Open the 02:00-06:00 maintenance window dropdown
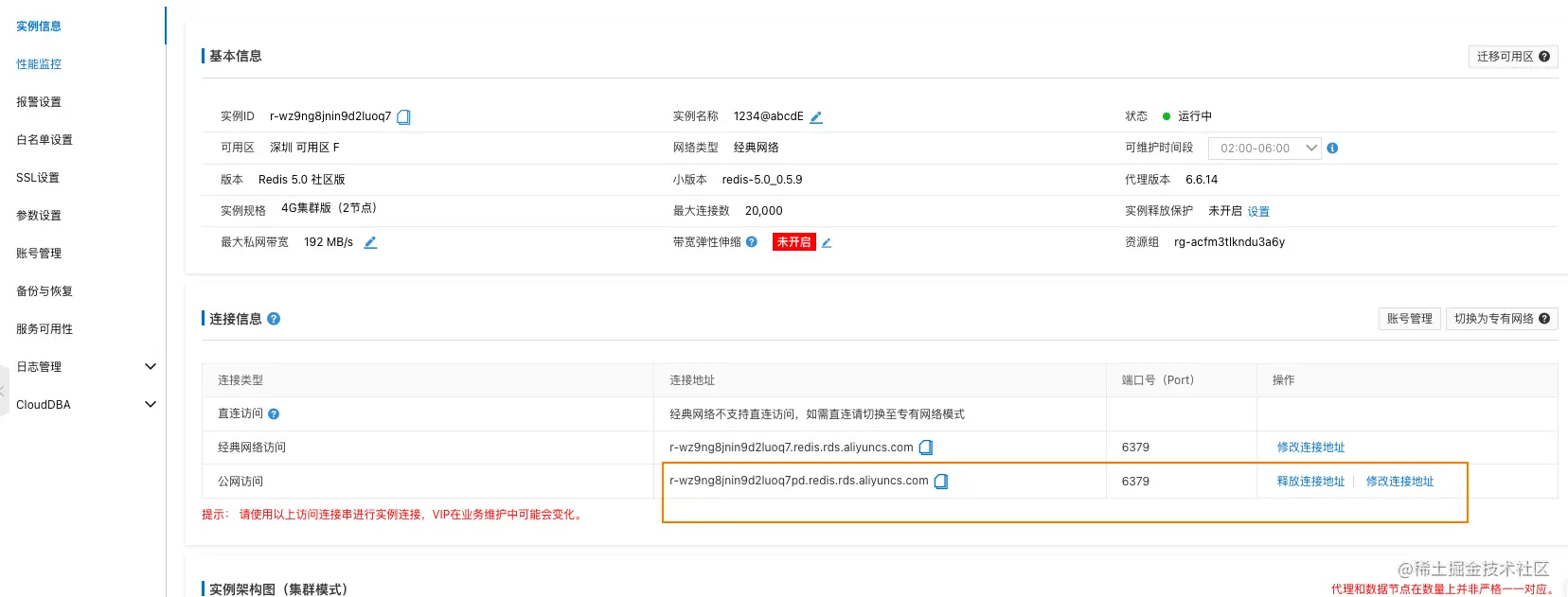Image resolution: width=1568 pixels, height=597 pixels. tap(1265, 149)
